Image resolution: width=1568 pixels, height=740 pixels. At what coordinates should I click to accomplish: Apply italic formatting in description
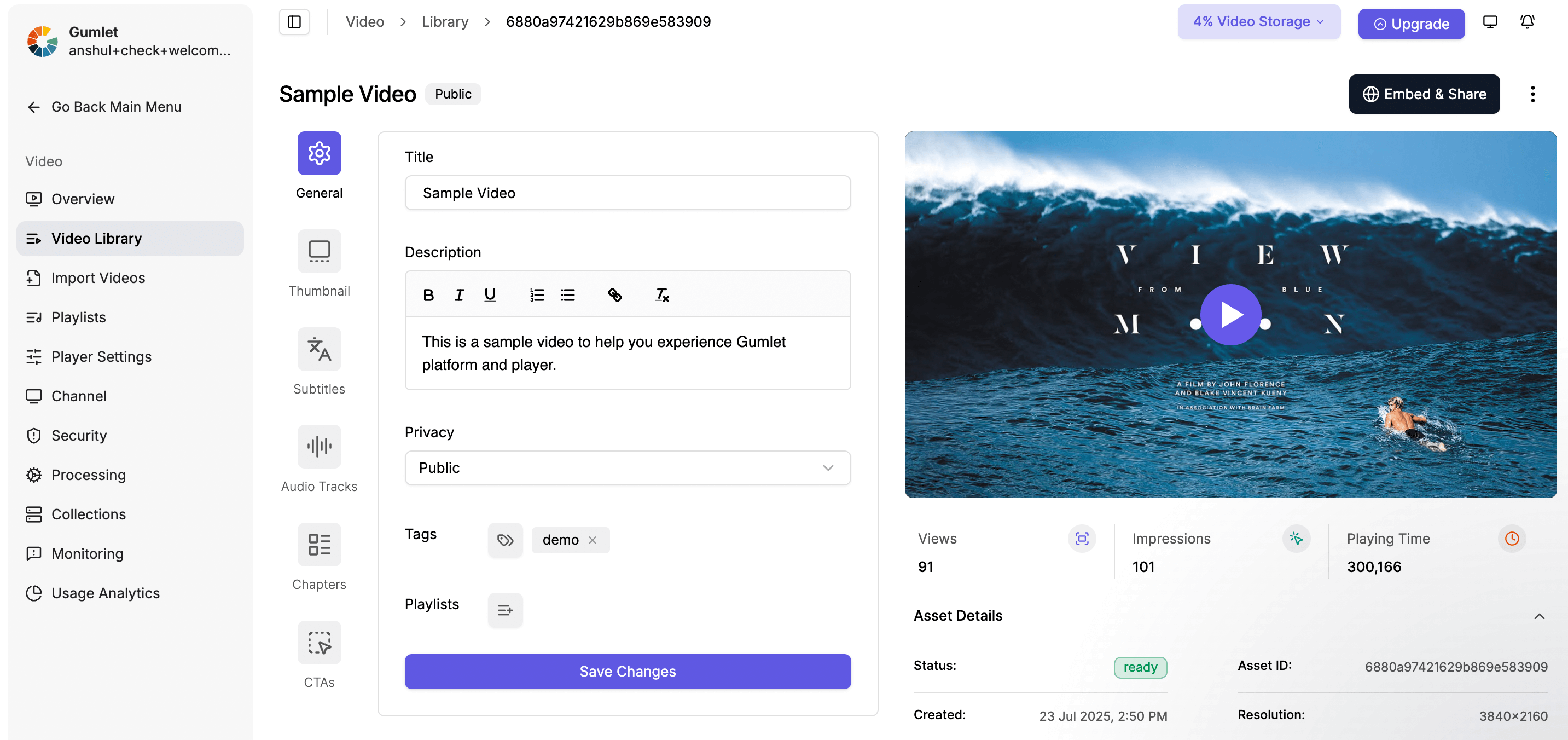459,296
